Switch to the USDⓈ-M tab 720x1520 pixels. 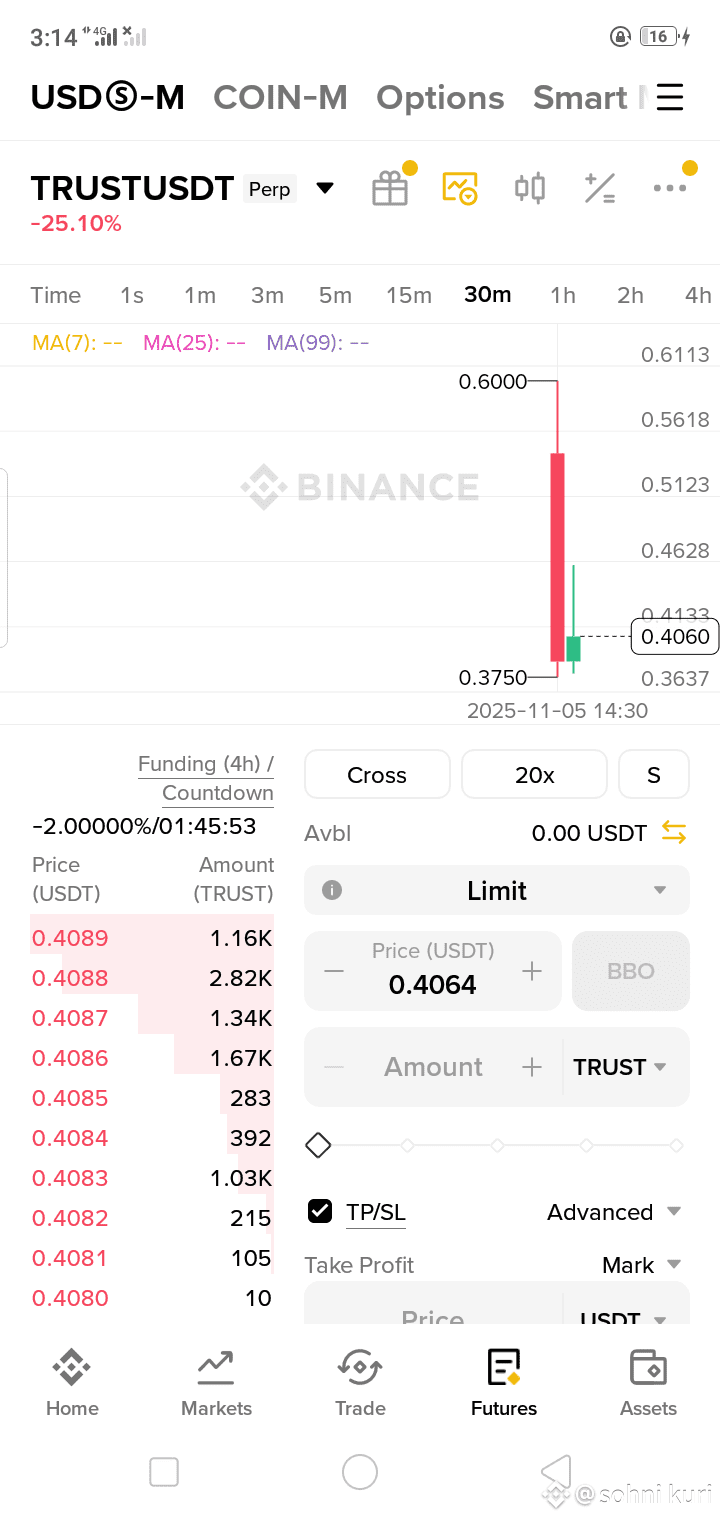[108, 97]
